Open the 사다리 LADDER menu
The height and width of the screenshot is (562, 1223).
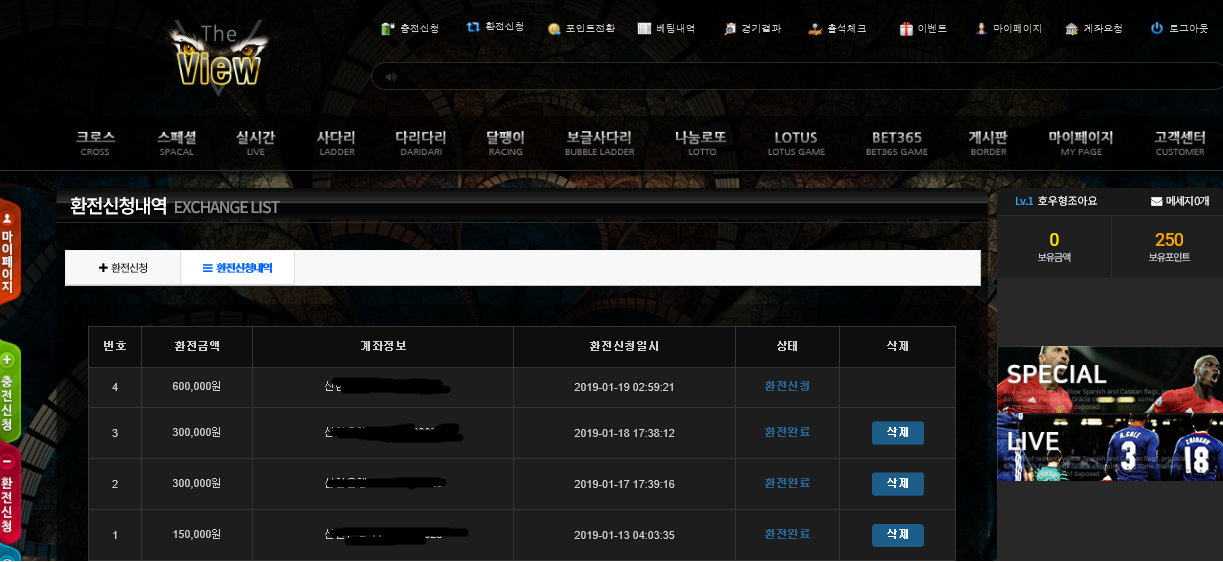[336, 143]
